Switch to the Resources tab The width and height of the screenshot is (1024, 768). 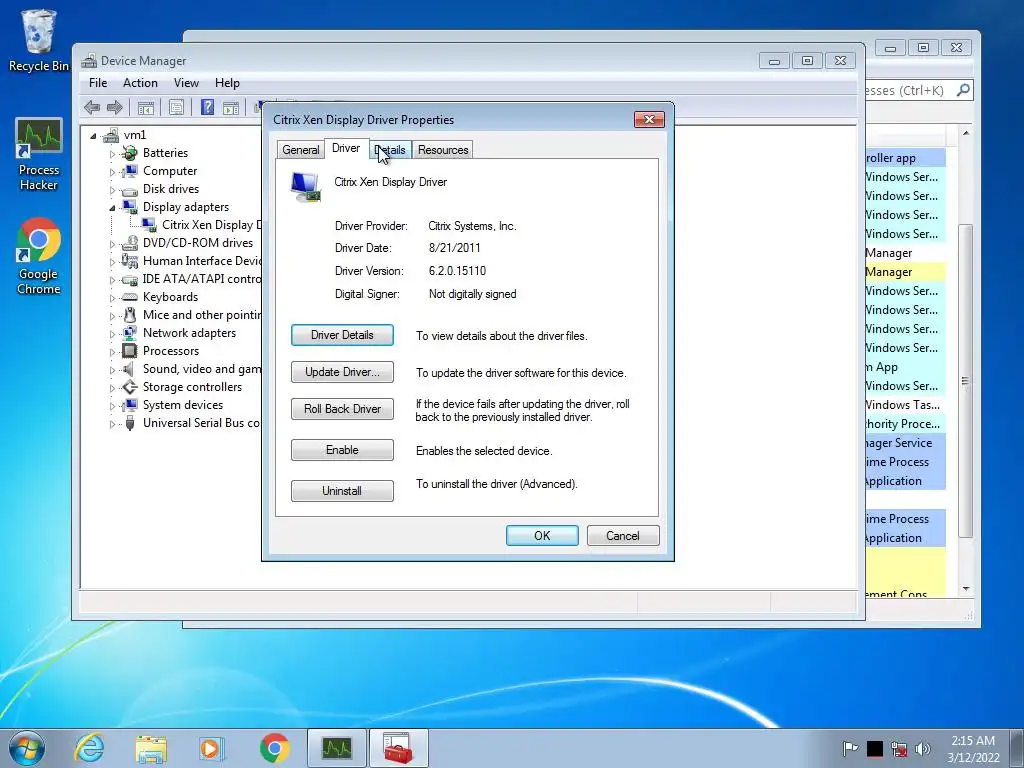pos(443,150)
